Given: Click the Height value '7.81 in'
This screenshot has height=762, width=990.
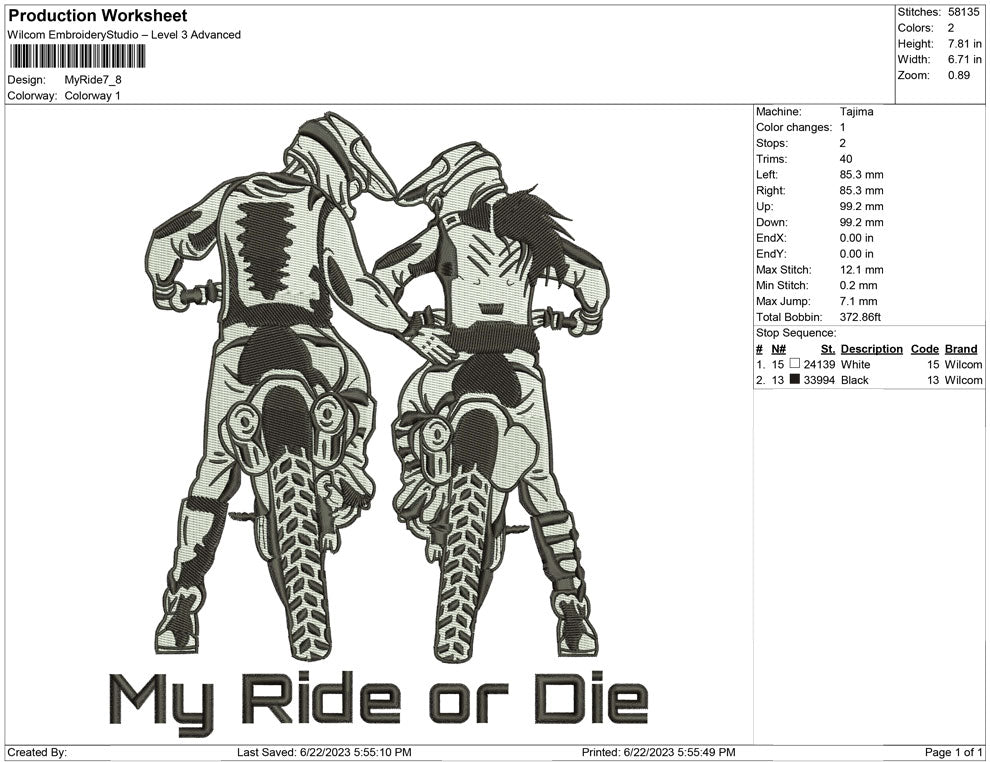Looking at the screenshot, I should 964,44.
